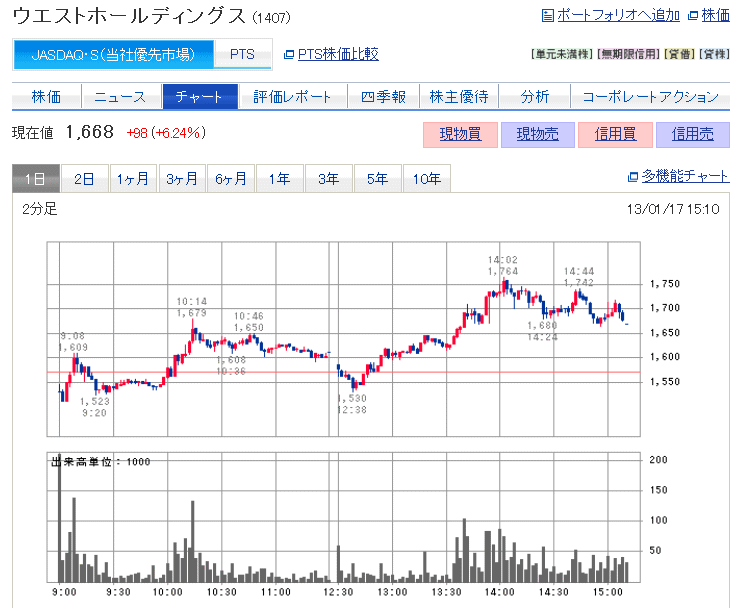Click the 1,750 price axis label
Screen dimensions: 736x608
[665, 284]
